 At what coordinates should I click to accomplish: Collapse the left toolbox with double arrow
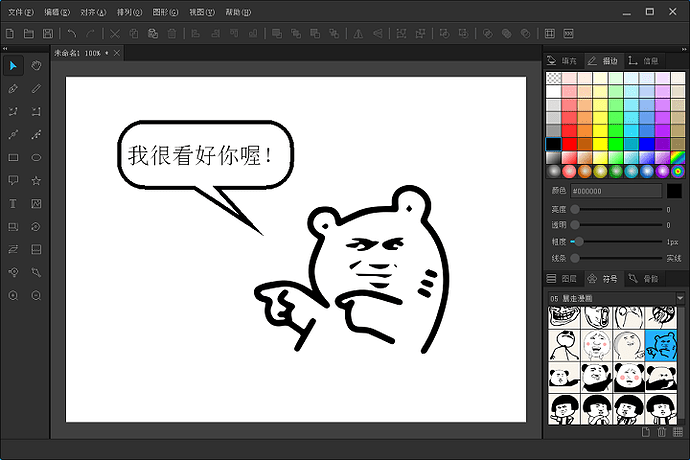pos(5,48)
